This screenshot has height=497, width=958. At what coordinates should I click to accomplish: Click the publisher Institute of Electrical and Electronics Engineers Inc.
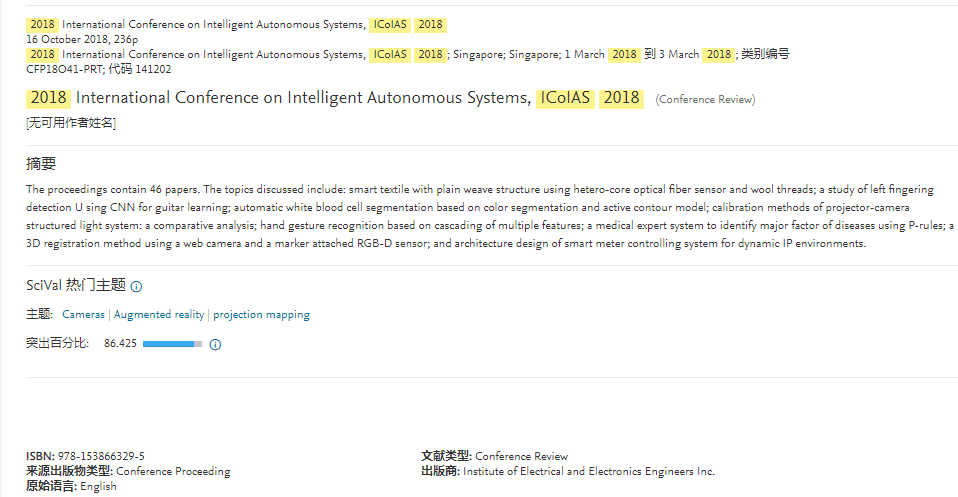[x=589, y=471]
